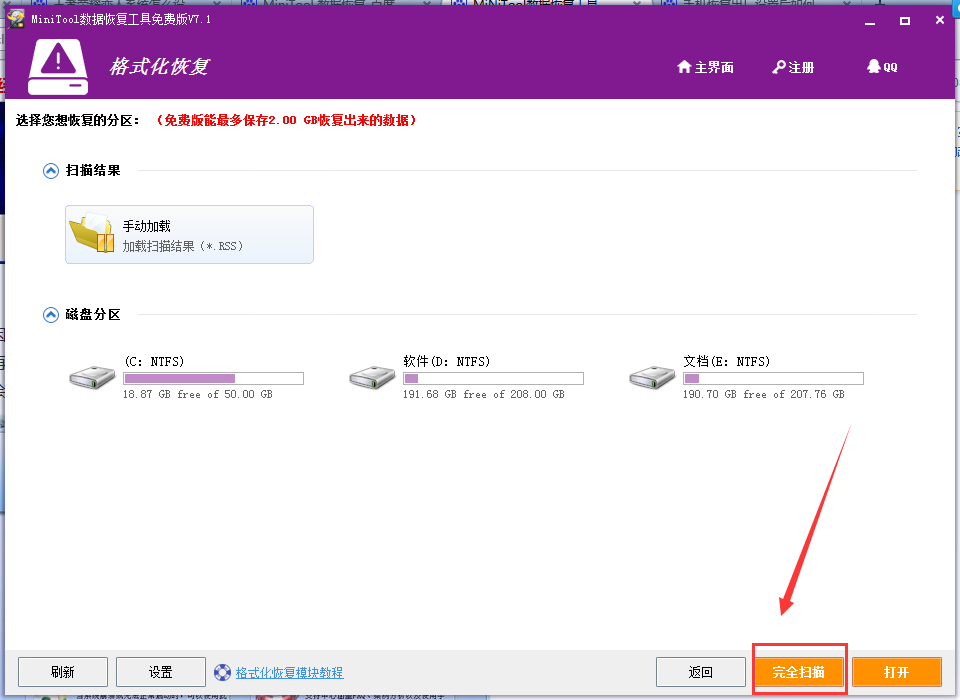
Task: Select the 软件 D: drive icon
Action: click(373, 375)
